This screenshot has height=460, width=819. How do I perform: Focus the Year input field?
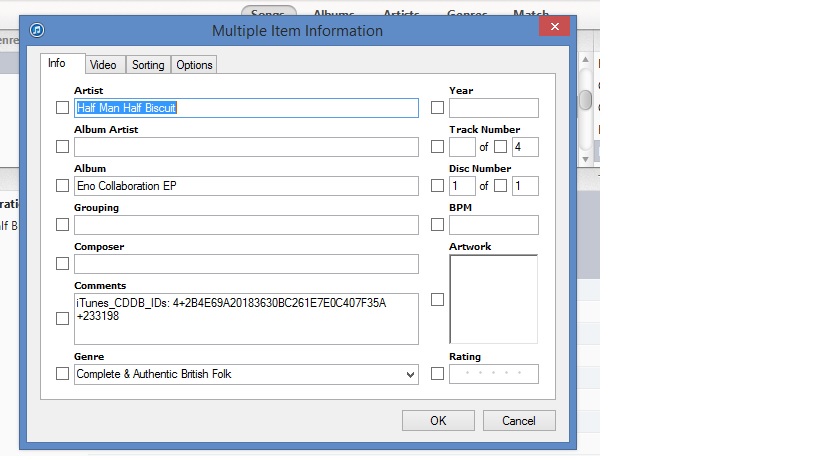494,108
